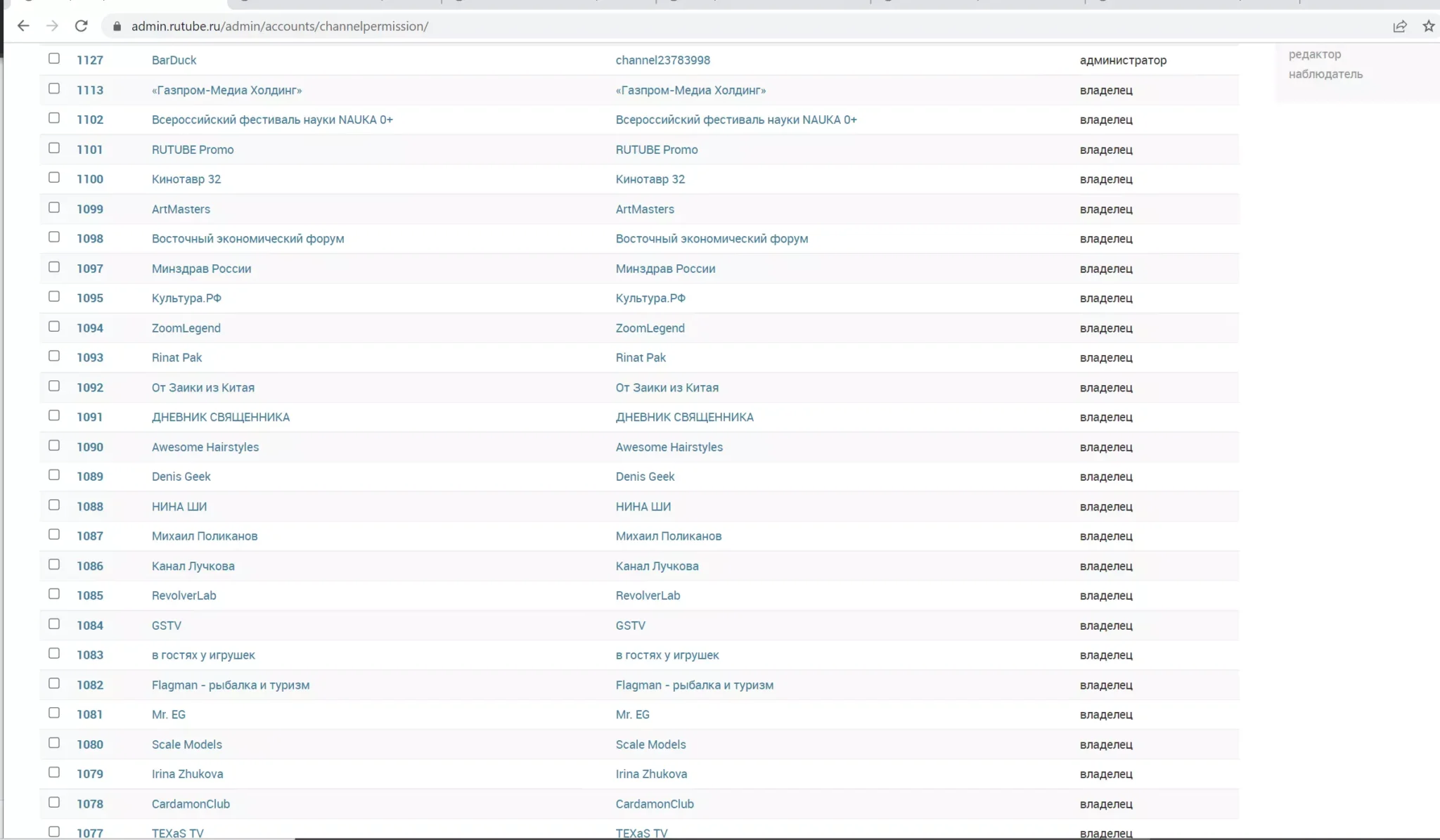Click RevolverLab in the channel column
This screenshot has height=840, width=1440.
(x=648, y=595)
